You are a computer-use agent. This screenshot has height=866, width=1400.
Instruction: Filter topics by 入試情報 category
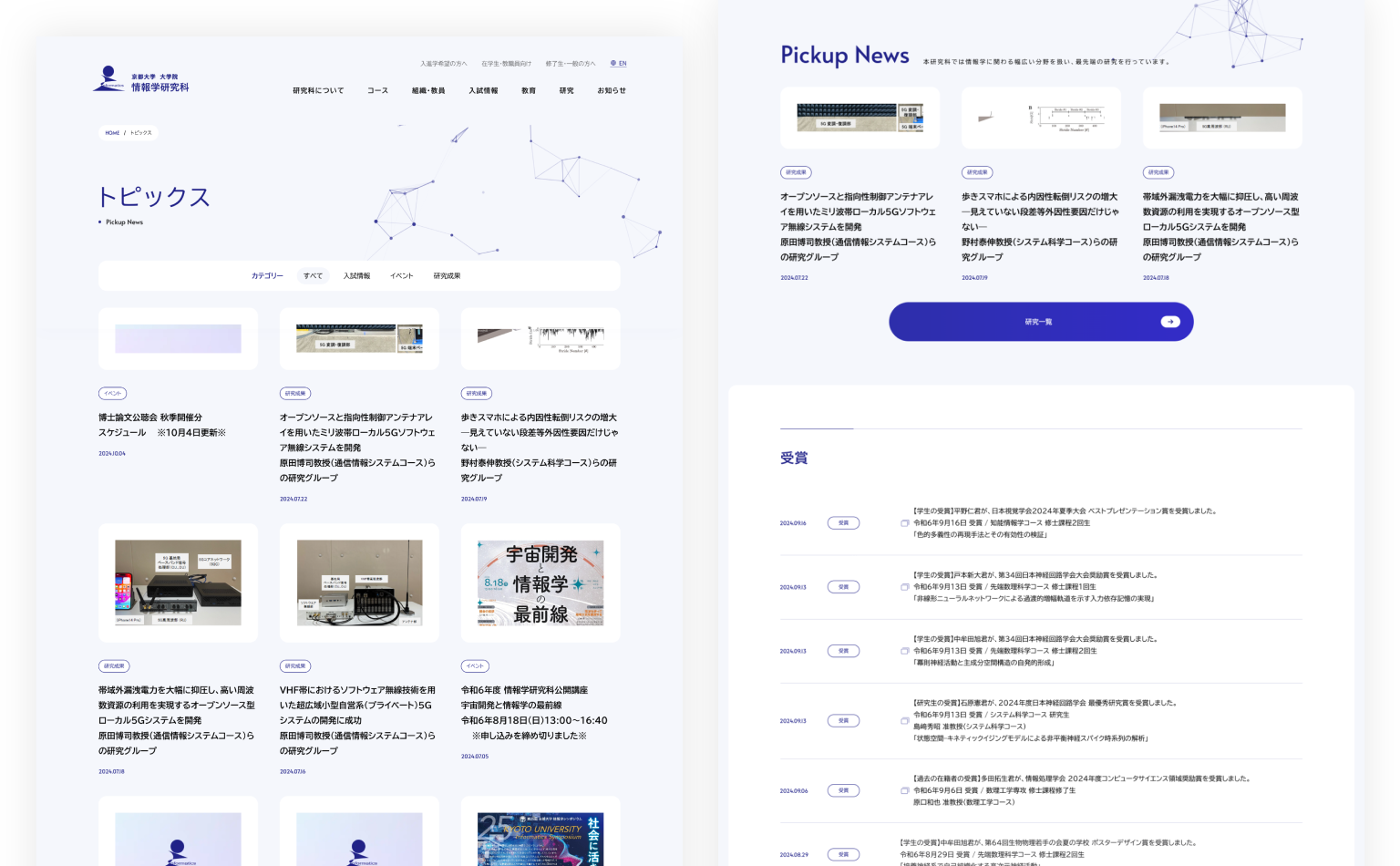pos(356,276)
